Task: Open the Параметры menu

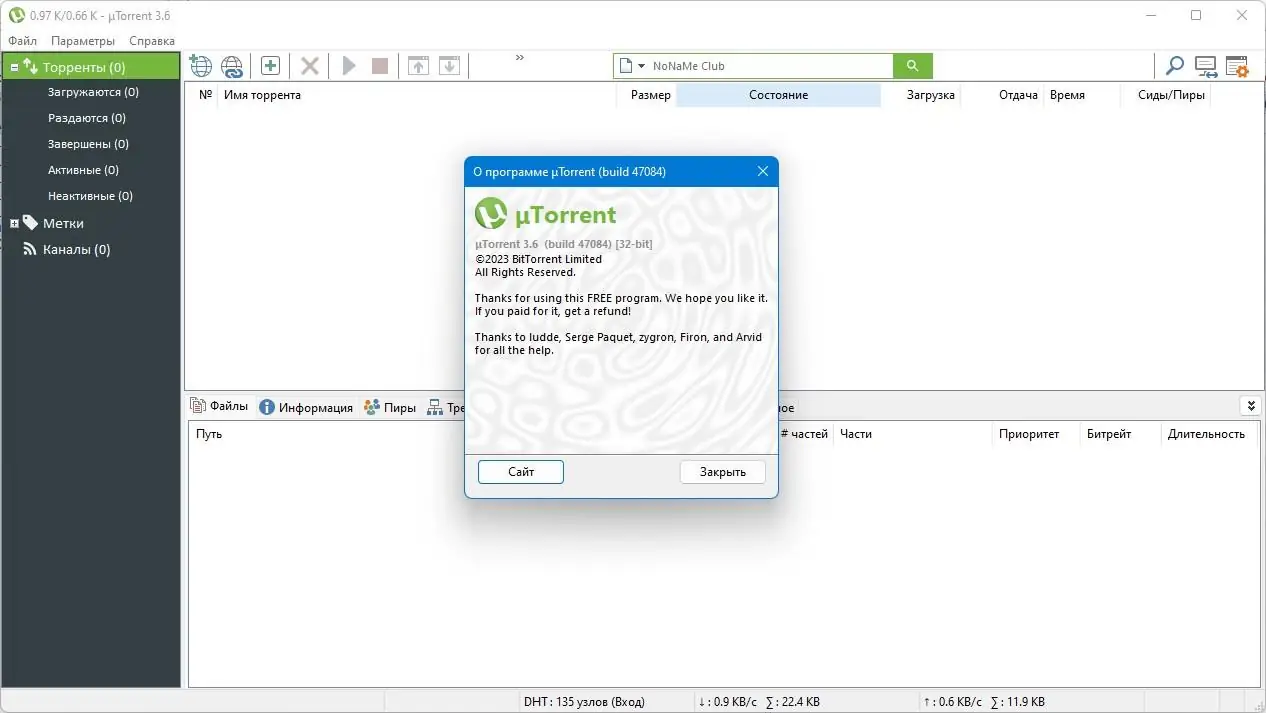Action: click(83, 41)
